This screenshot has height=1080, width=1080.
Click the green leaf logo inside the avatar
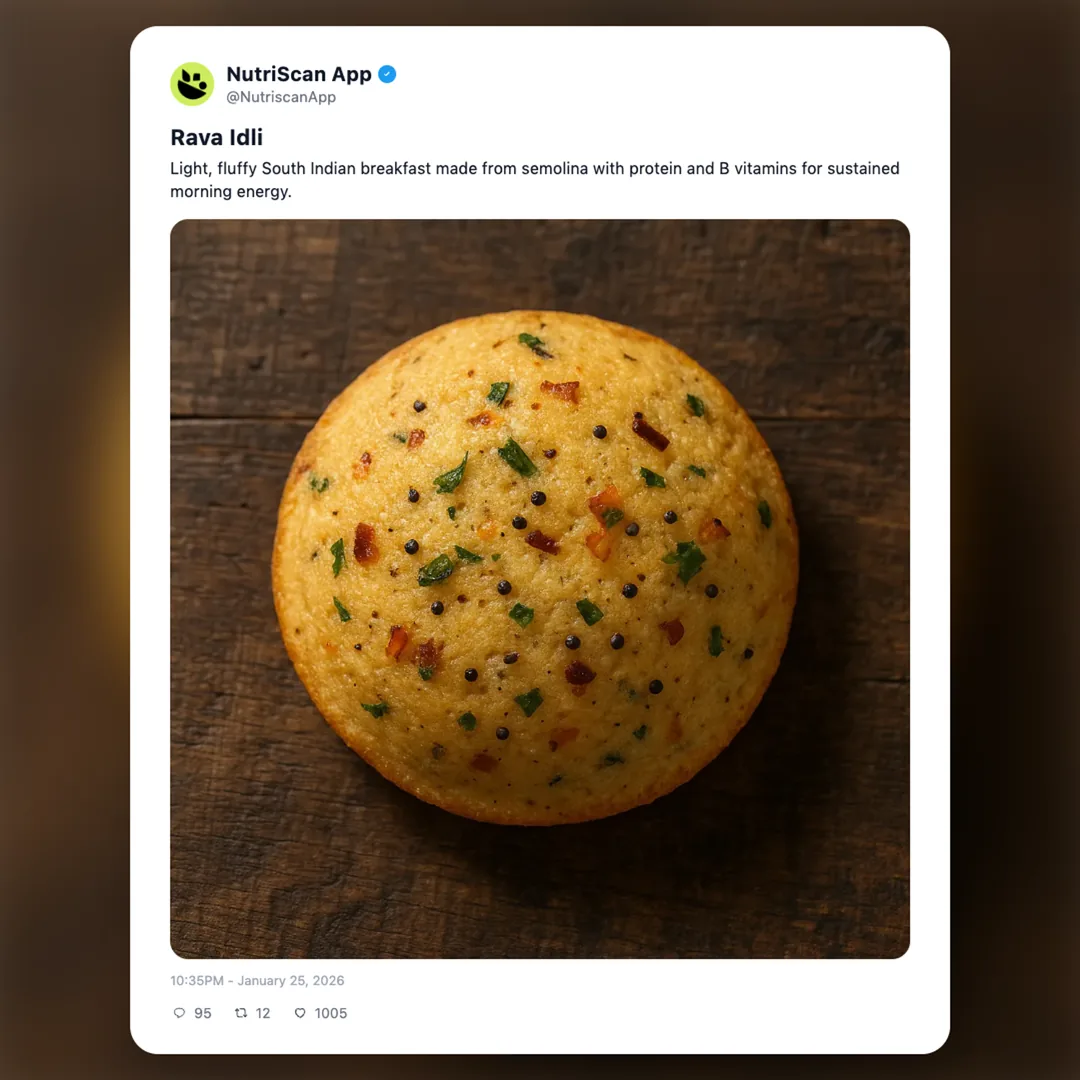point(191,84)
